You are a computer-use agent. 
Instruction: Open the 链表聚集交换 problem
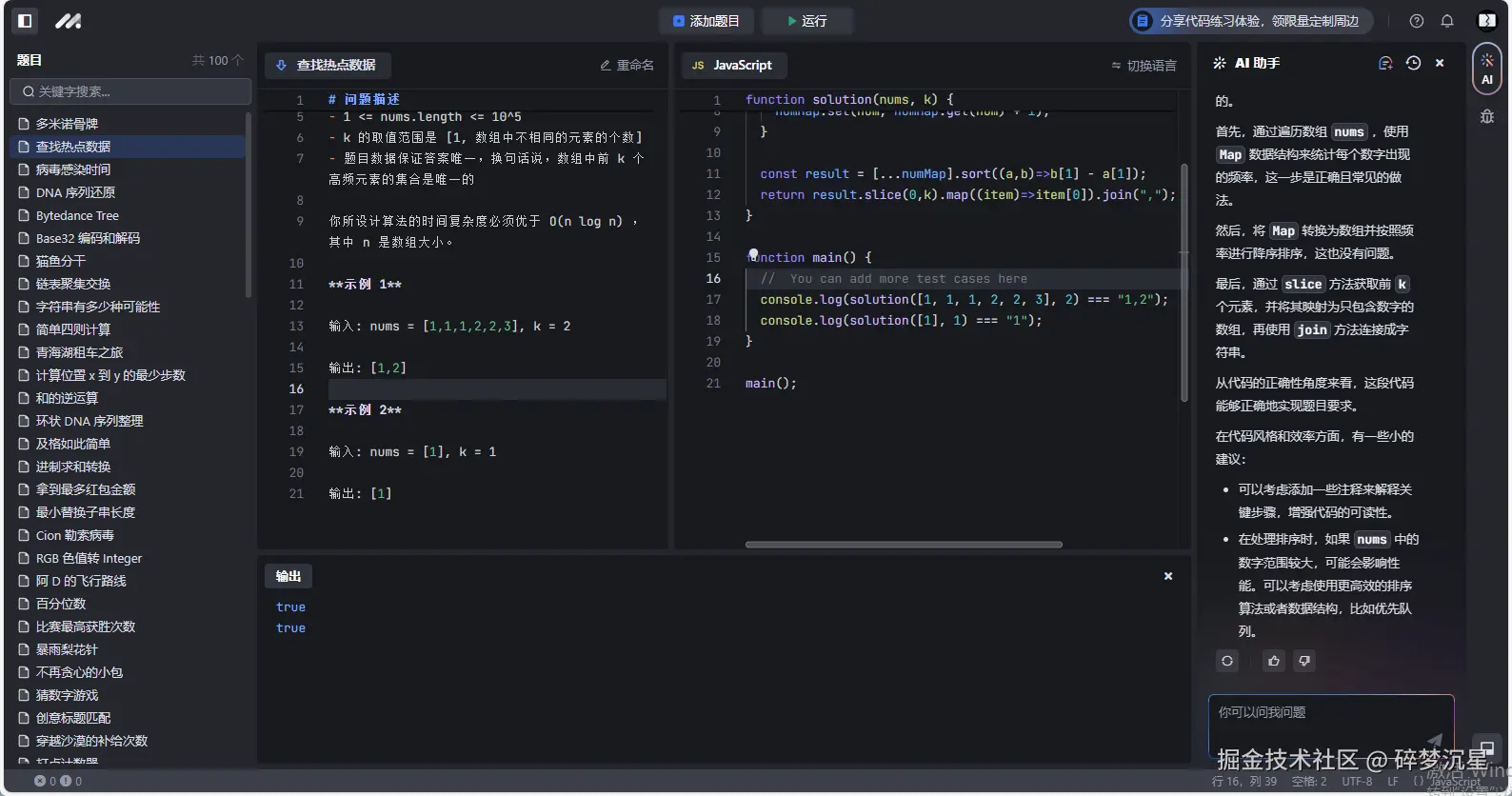pyautogui.click(x=128, y=284)
